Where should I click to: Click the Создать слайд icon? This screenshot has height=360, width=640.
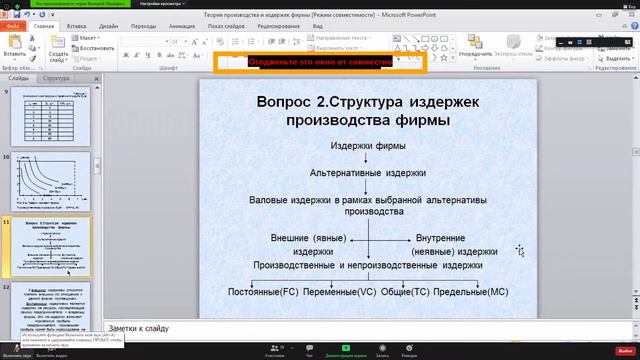(58, 42)
